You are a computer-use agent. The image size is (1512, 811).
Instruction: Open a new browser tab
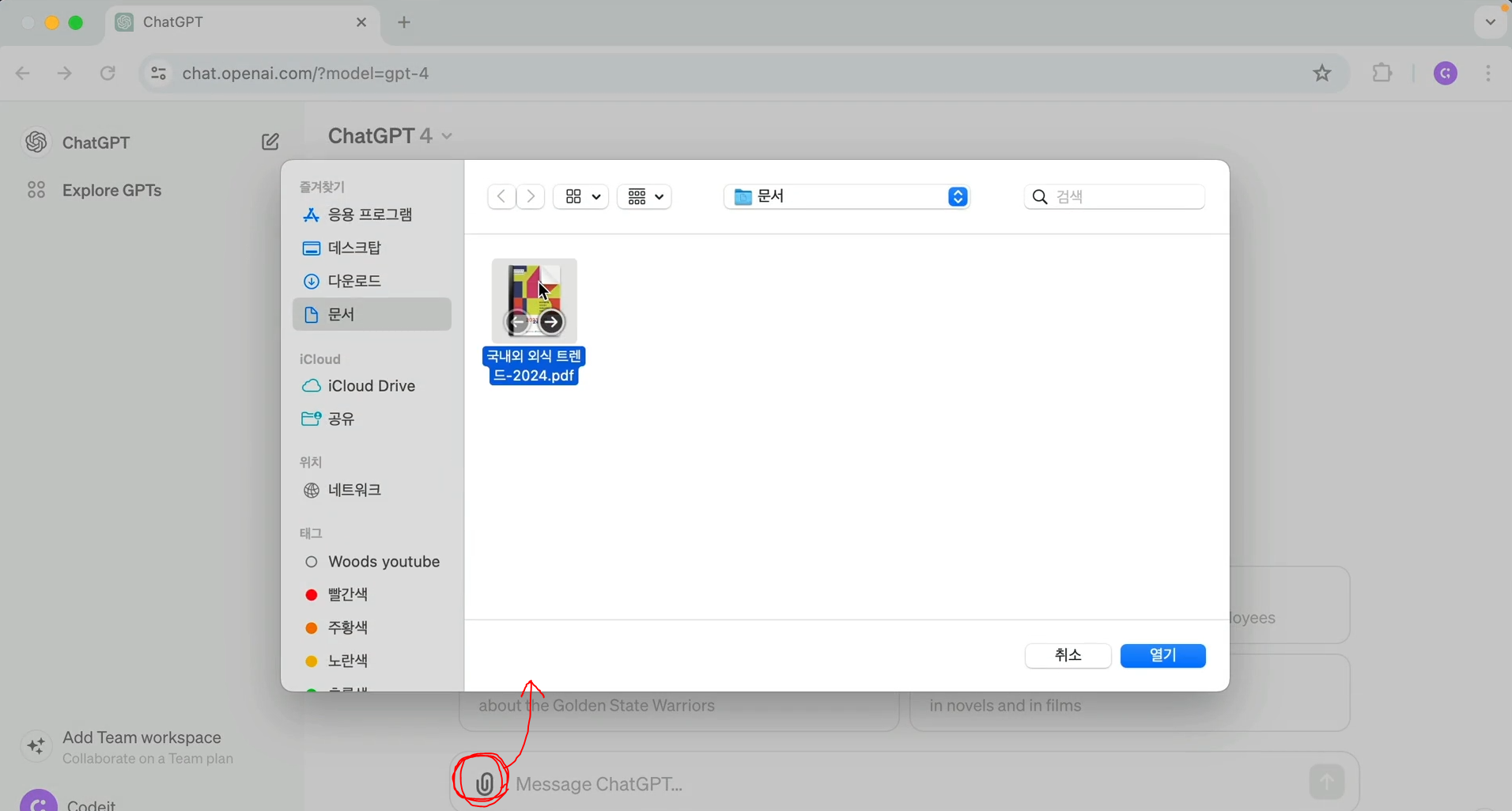(x=404, y=22)
